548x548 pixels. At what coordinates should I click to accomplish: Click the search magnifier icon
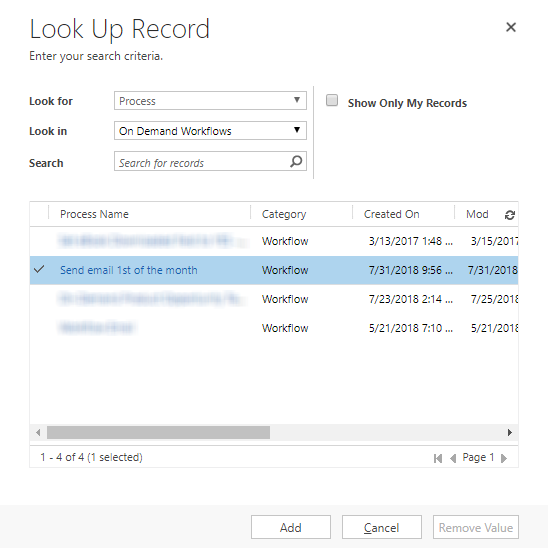coord(296,161)
